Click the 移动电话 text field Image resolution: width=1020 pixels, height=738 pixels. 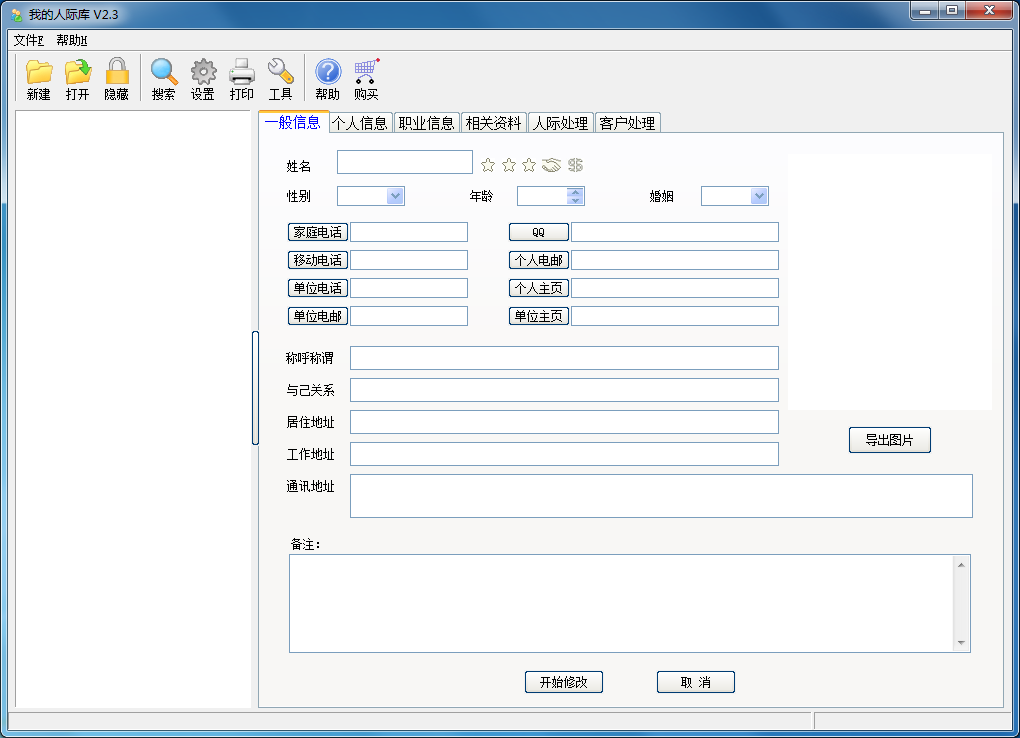pyautogui.click(x=409, y=260)
